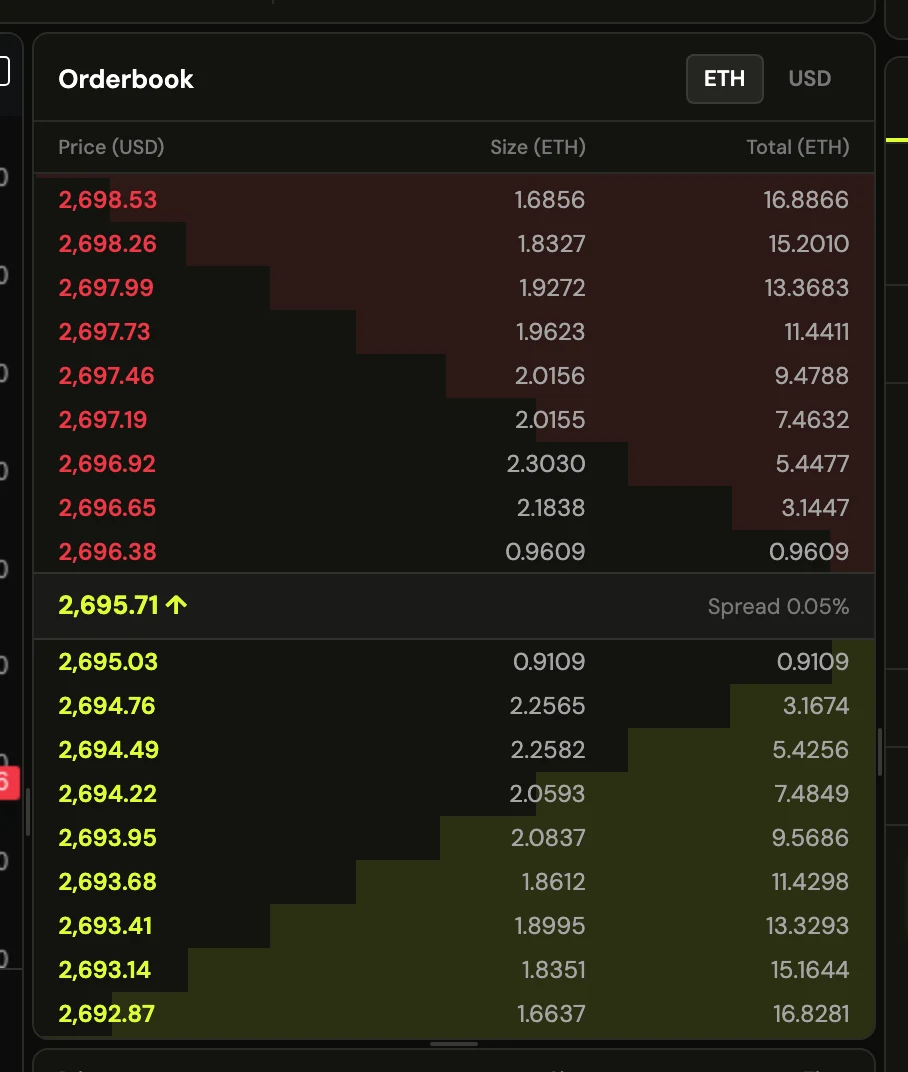Select the bid price 2,693.95
This screenshot has width=908, height=1072.
click(x=108, y=838)
